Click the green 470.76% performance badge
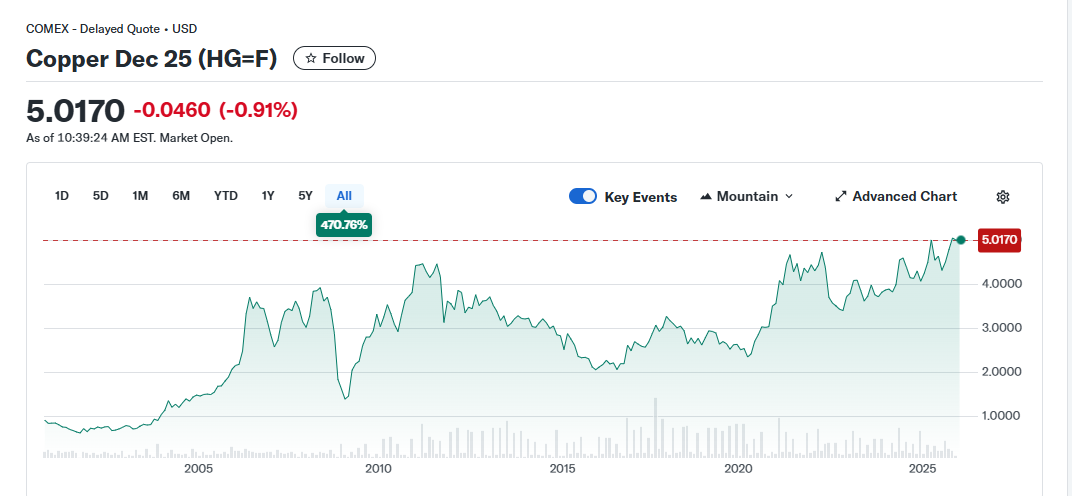The width and height of the screenshot is (1072, 496). tap(344, 226)
